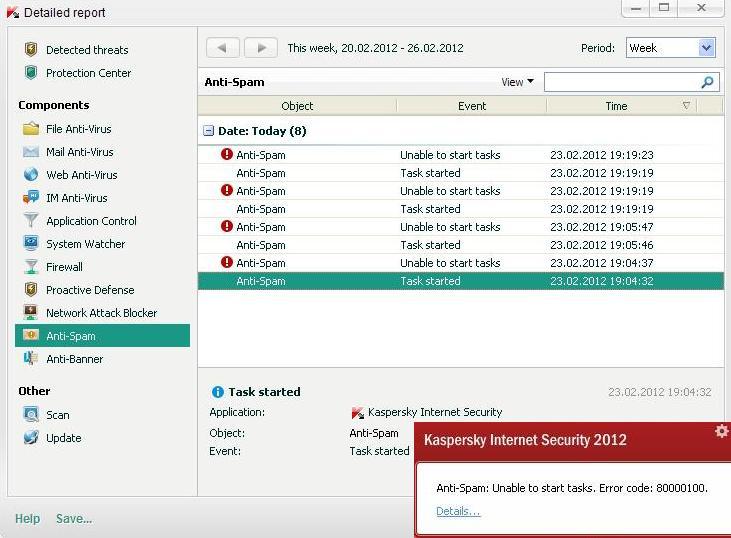
Task: Select Task started row at 19:05:46
Action: pyautogui.click(x=461, y=245)
